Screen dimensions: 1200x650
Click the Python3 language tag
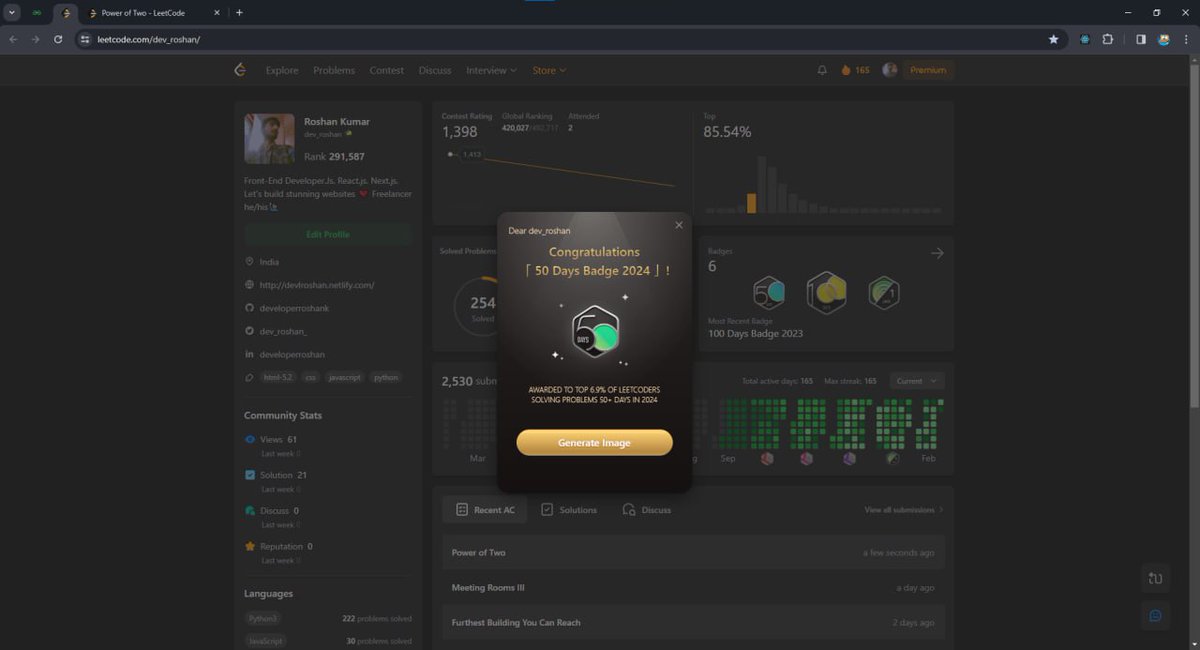point(262,619)
